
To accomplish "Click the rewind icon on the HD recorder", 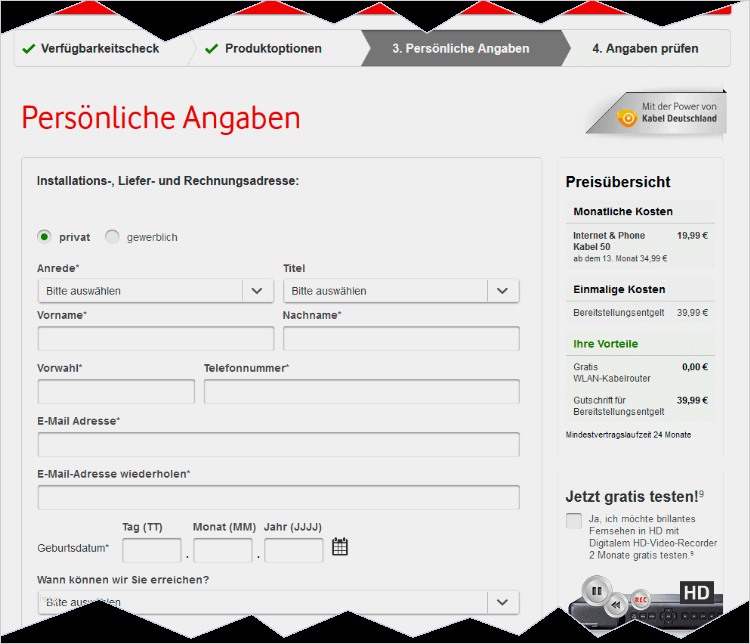I will click(618, 605).
